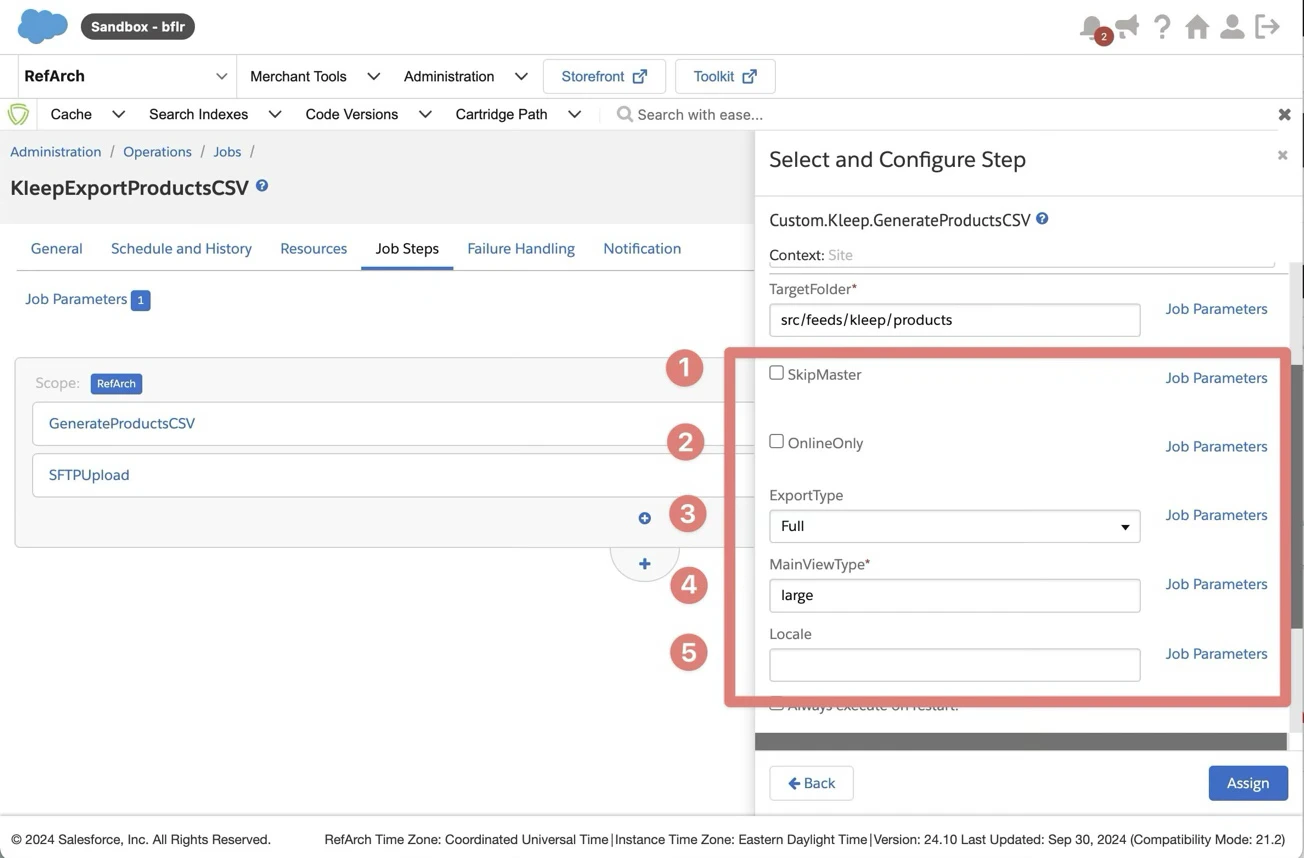The width and height of the screenshot is (1304, 858).
Task: Open the help question mark icon
Action: pos(1162,27)
